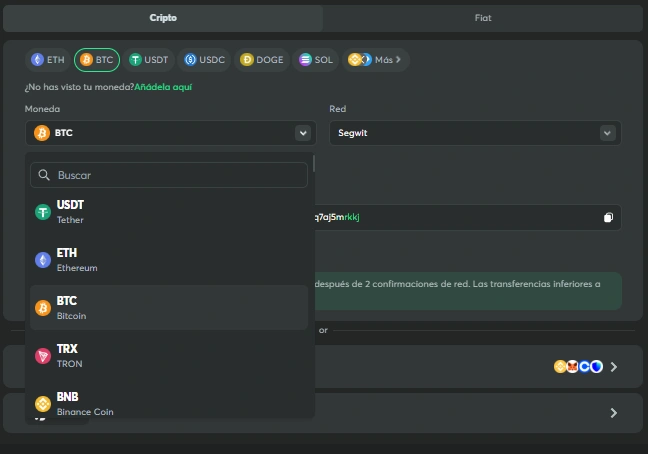Select the ETH quick coin chip
Image resolution: width=648 pixels, height=454 pixels.
point(48,60)
